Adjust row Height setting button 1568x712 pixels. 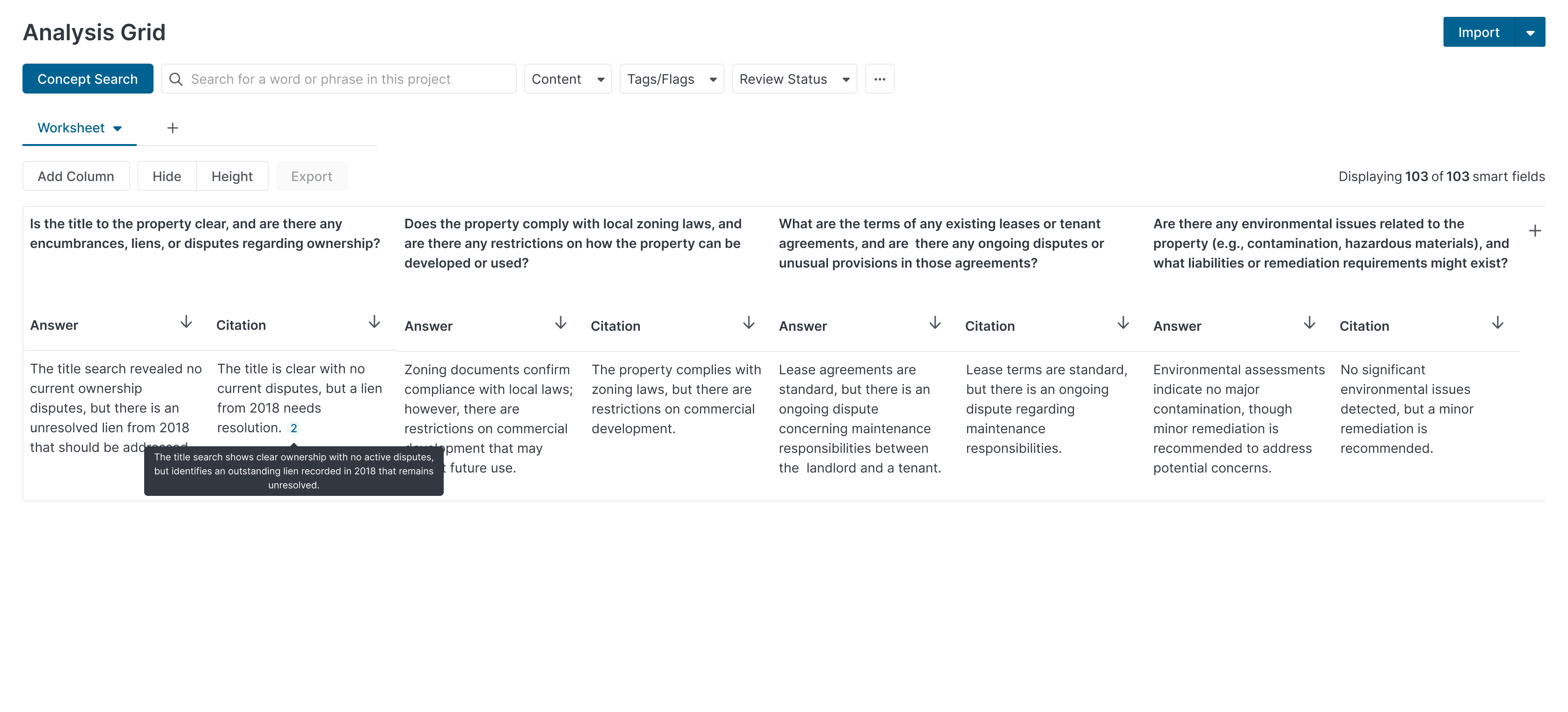pyautogui.click(x=232, y=176)
